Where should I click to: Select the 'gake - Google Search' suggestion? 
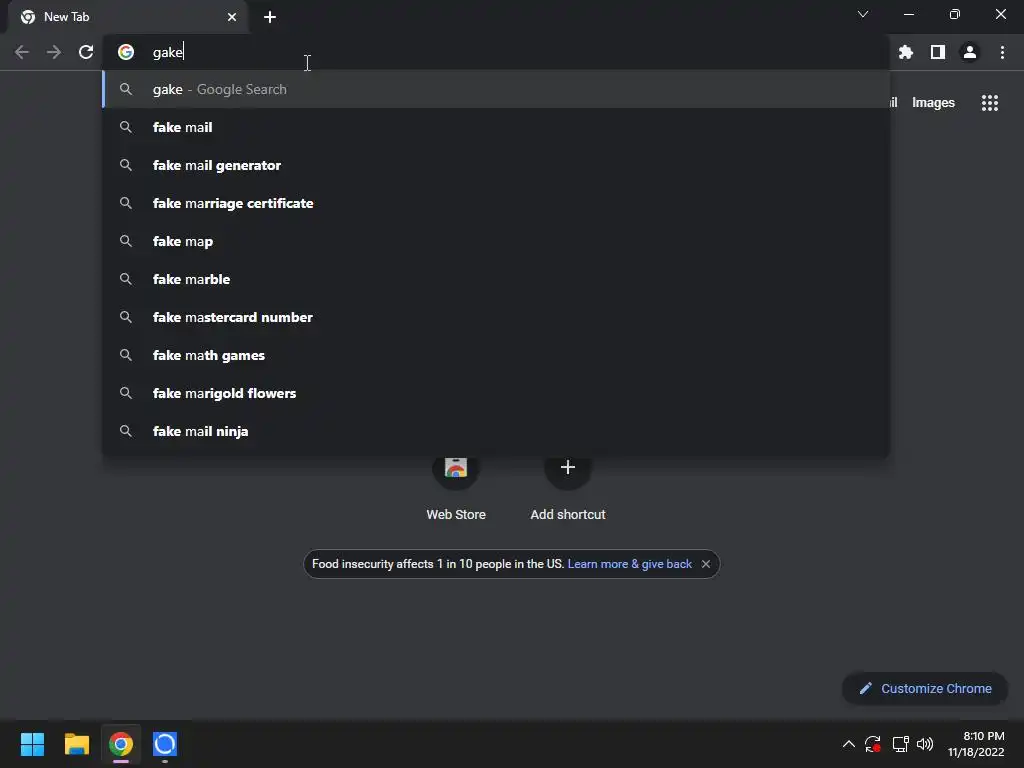coord(496,89)
